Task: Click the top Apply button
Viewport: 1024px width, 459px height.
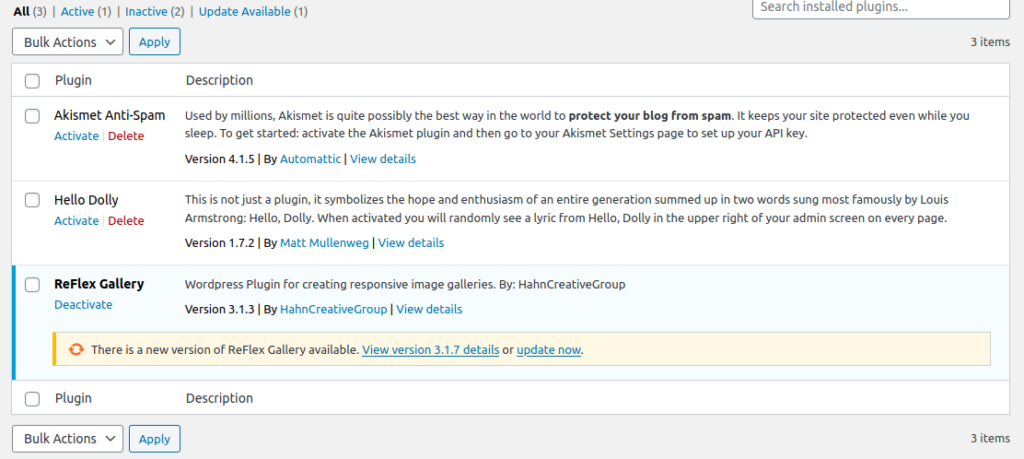Action: [155, 42]
